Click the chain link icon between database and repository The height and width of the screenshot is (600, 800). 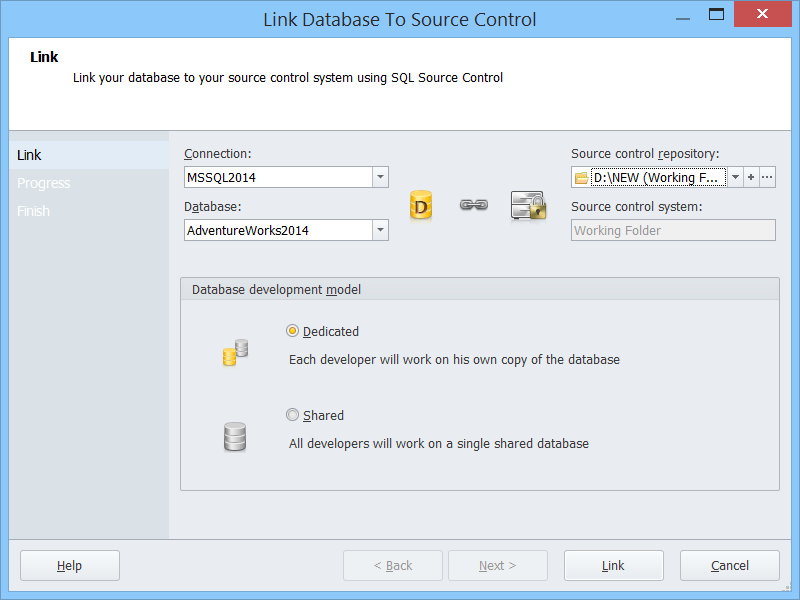point(473,203)
